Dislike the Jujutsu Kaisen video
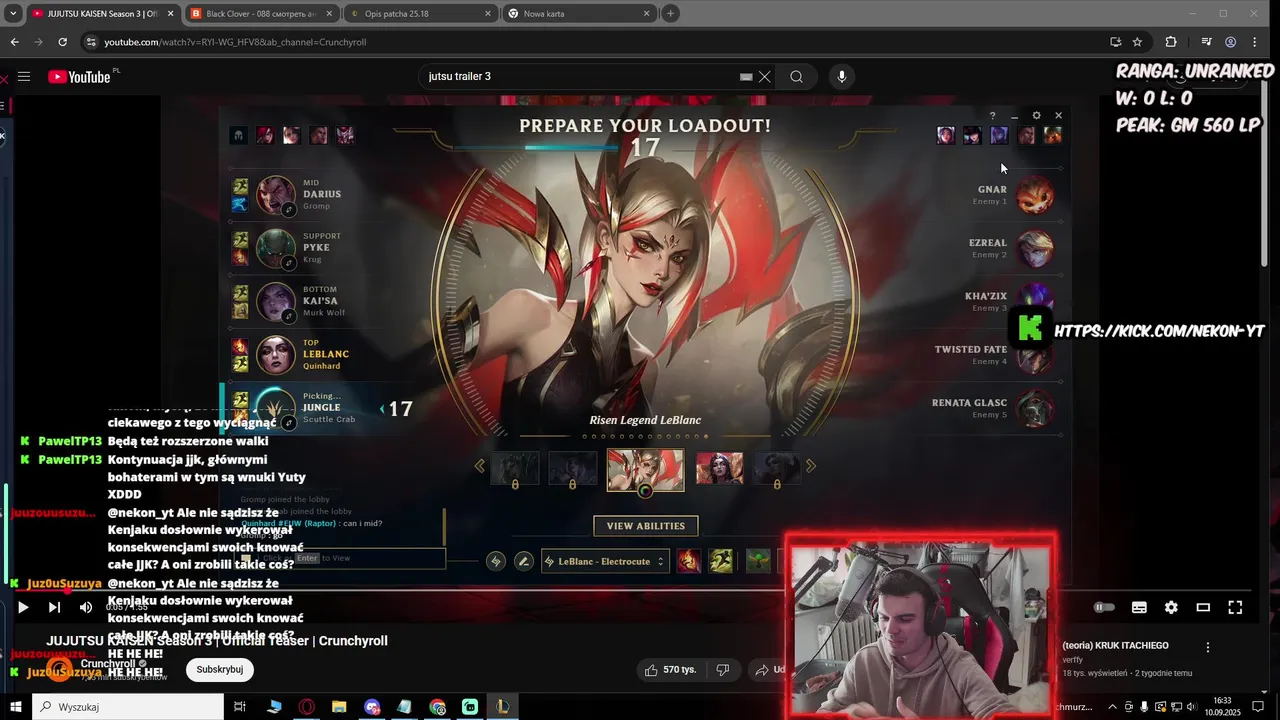 click(x=723, y=669)
